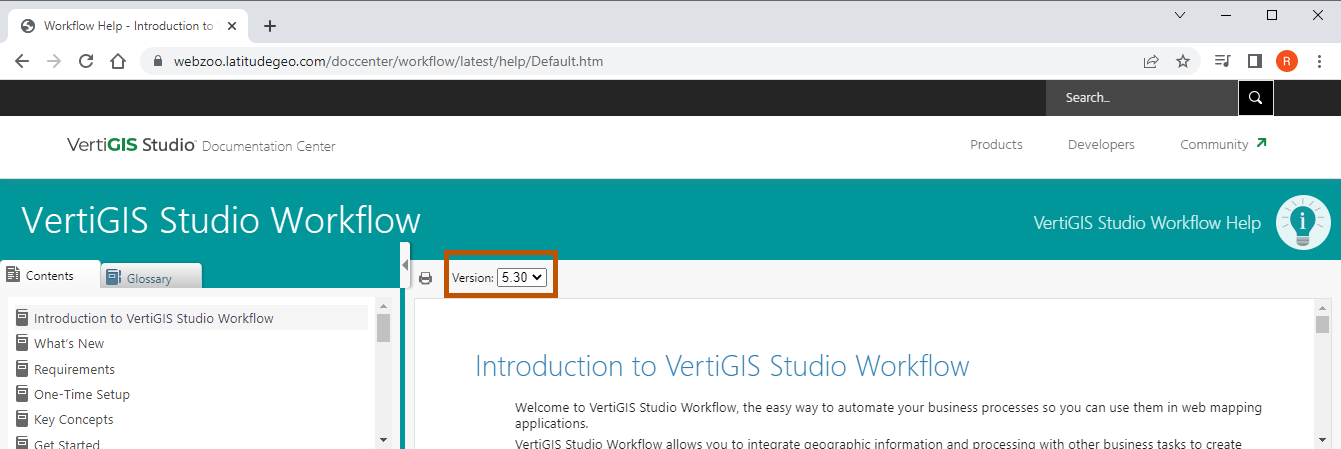Open the Key Concepts topic
The image size is (1341, 449).
point(74,420)
